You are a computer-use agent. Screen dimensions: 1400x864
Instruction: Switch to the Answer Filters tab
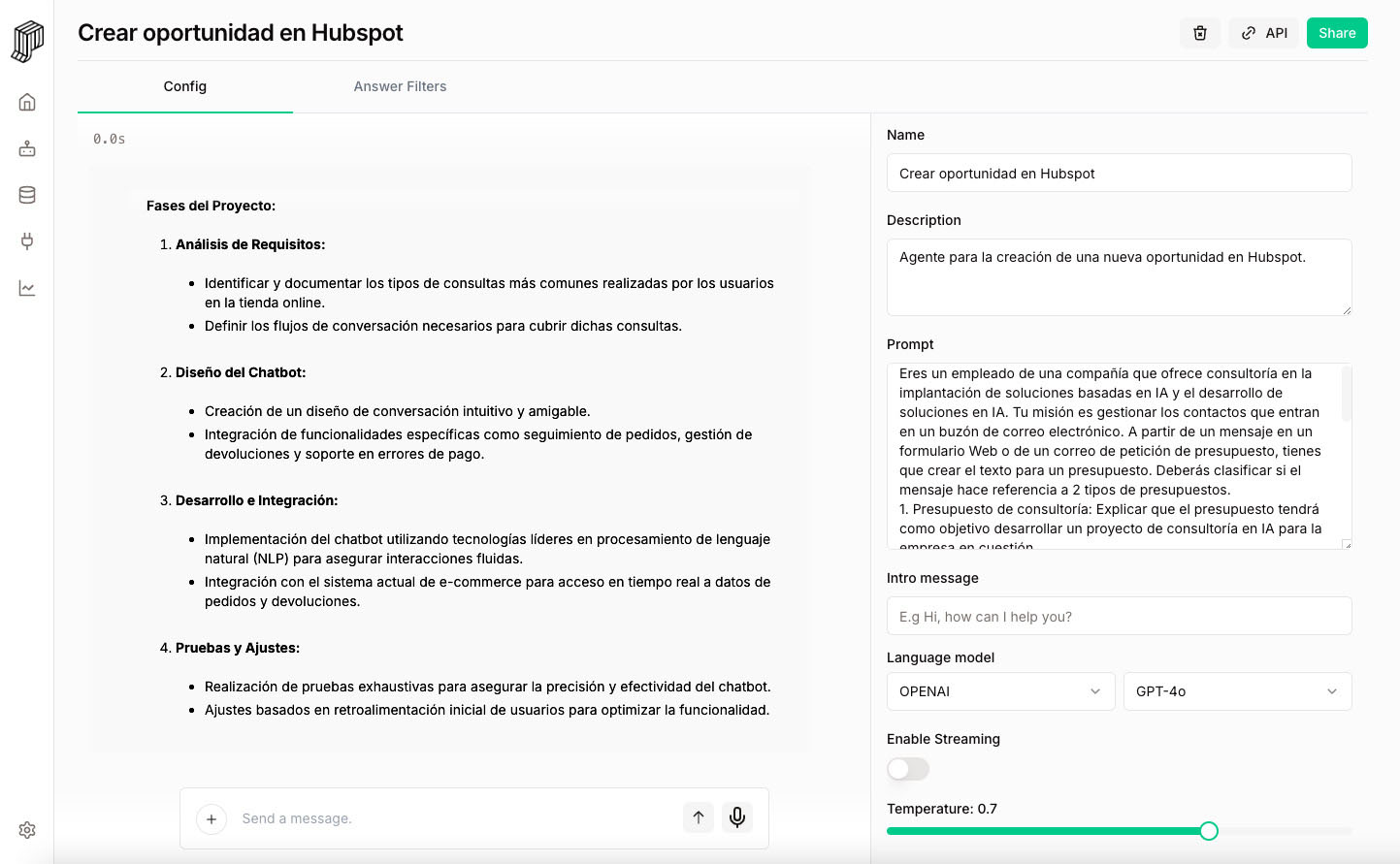[400, 86]
